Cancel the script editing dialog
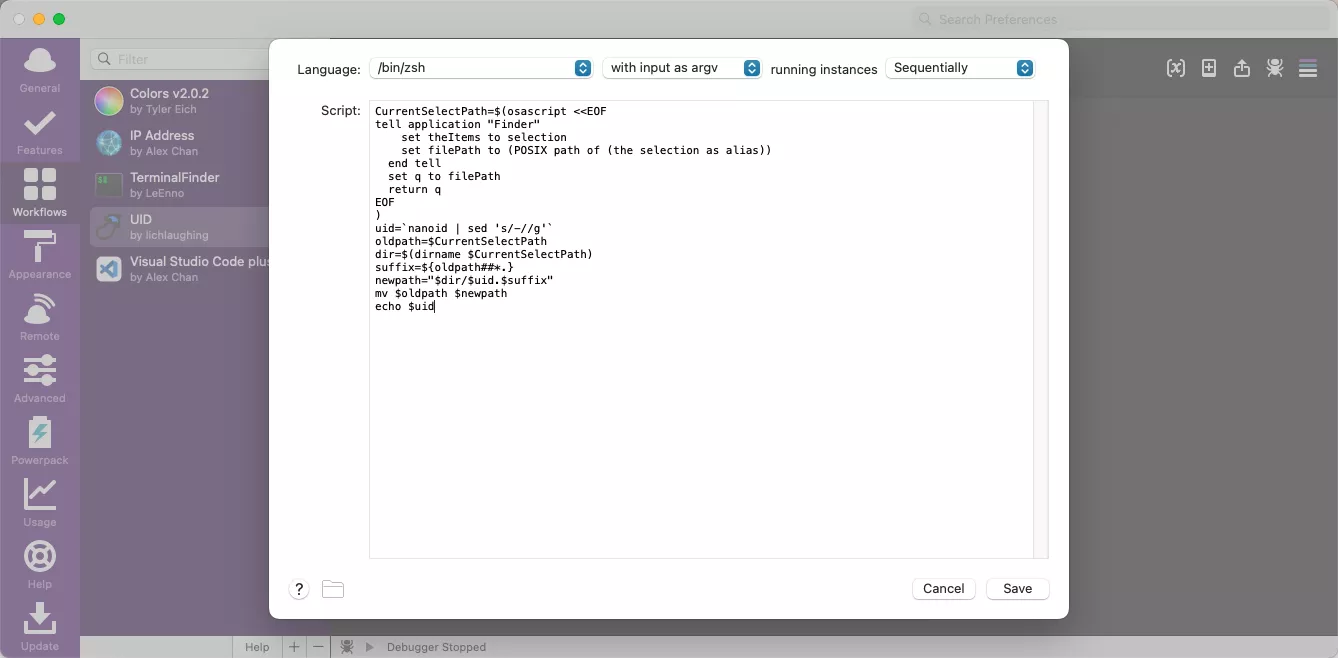This screenshot has height=658, width=1338. 943,589
